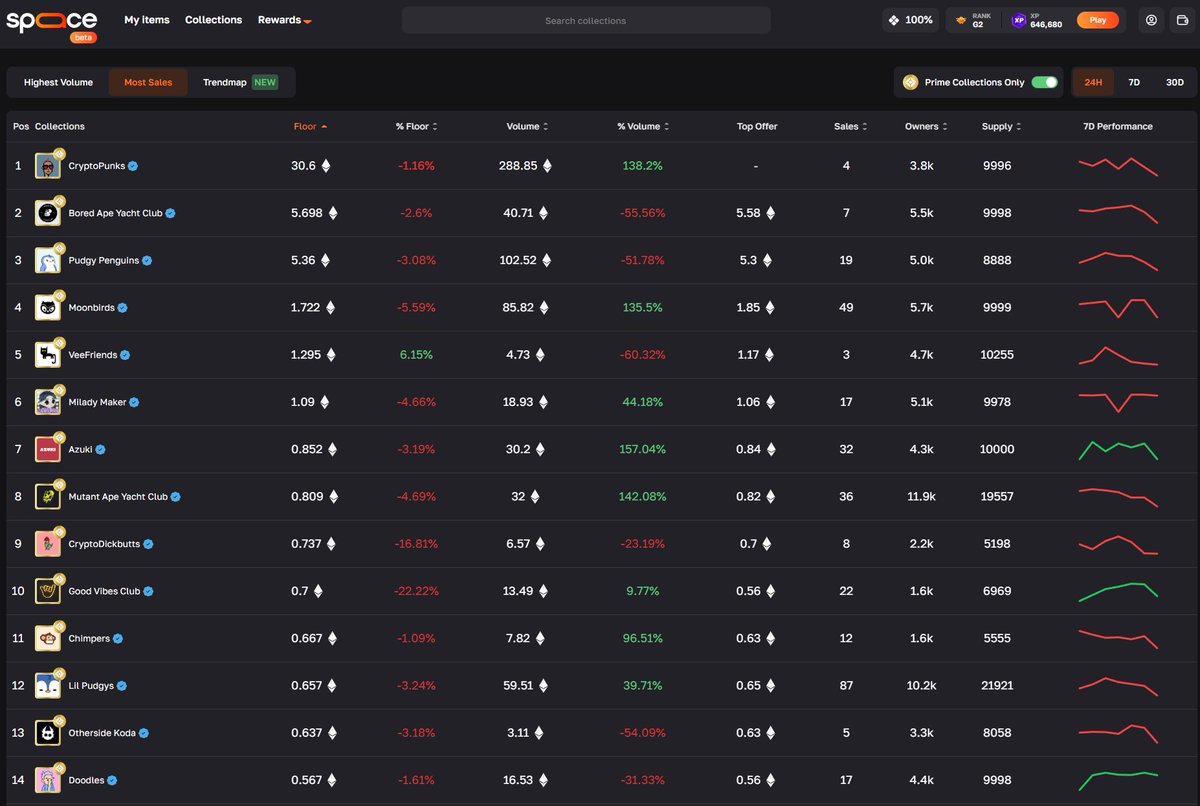Sort by Volume column

[x=528, y=126]
